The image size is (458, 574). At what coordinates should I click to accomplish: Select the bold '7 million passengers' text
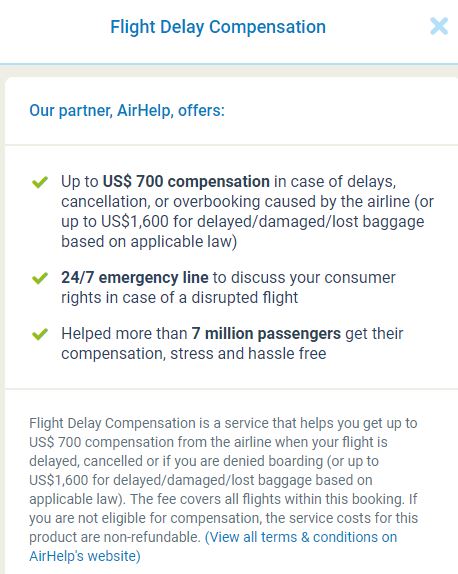(x=266, y=333)
